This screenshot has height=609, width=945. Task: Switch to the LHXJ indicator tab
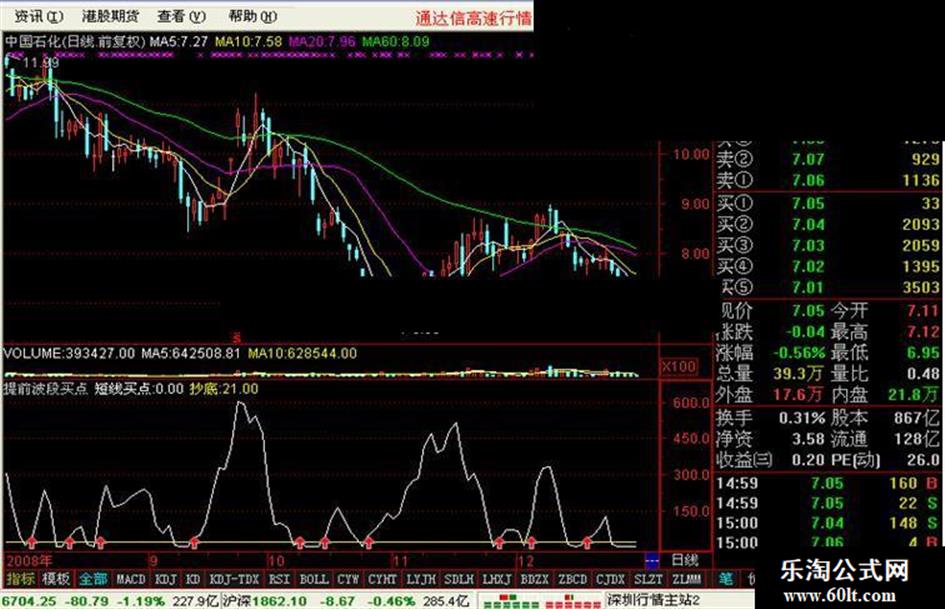(497, 579)
